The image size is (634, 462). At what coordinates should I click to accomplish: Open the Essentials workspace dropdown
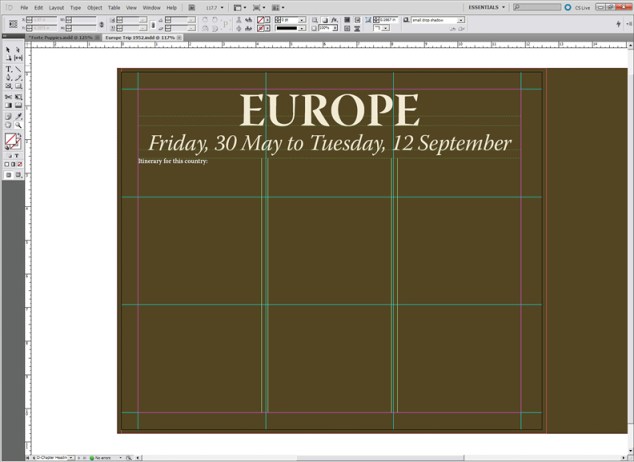(x=487, y=7)
